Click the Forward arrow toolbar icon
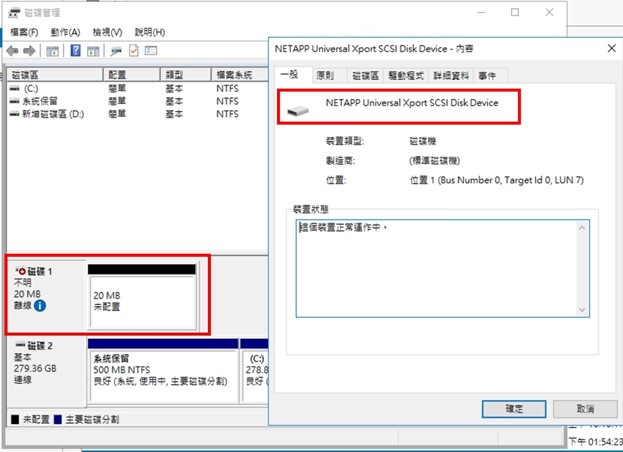Image resolution: width=623 pixels, height=452 pixels. coord(30,50)
